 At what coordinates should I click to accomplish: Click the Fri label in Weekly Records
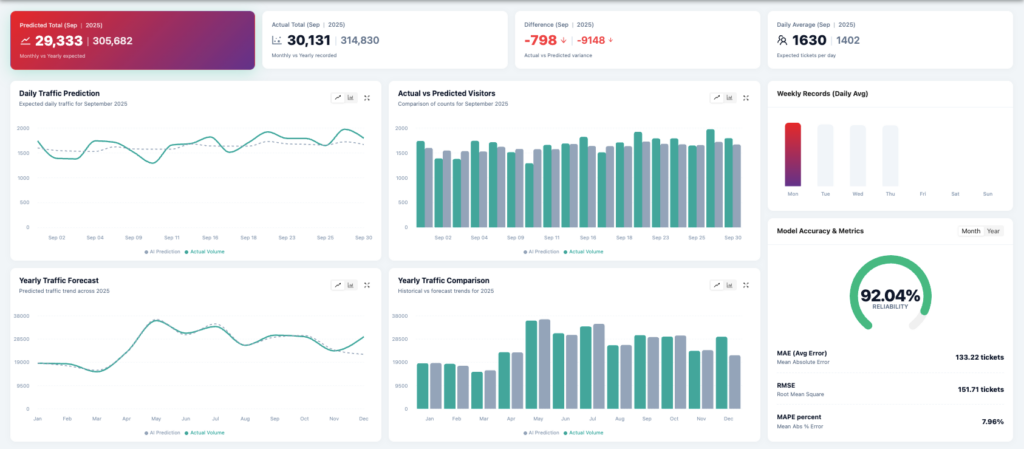click(x=923, y=194)
